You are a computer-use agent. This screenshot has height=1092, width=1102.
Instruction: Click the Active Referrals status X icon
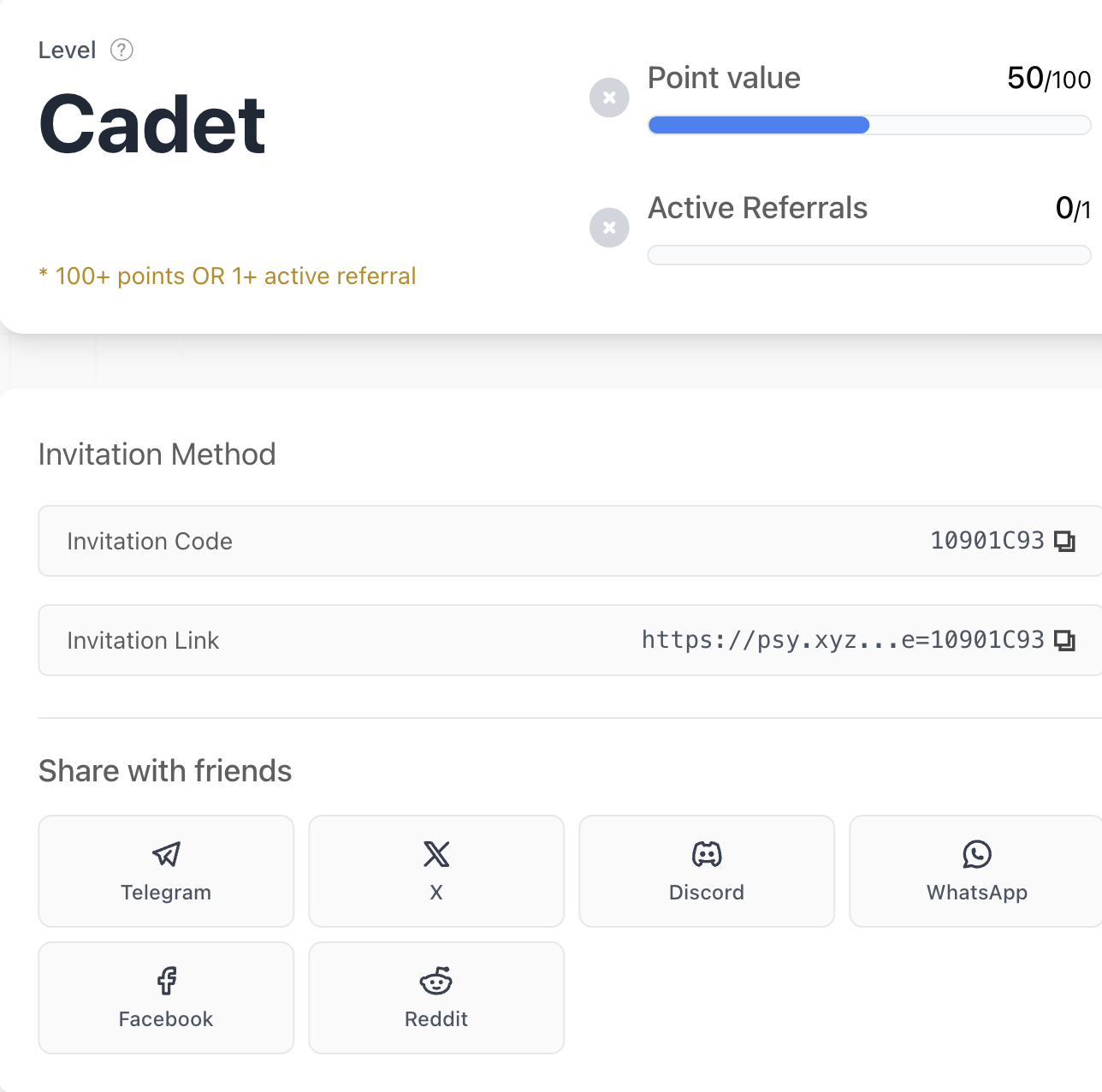tap(609, 228)
